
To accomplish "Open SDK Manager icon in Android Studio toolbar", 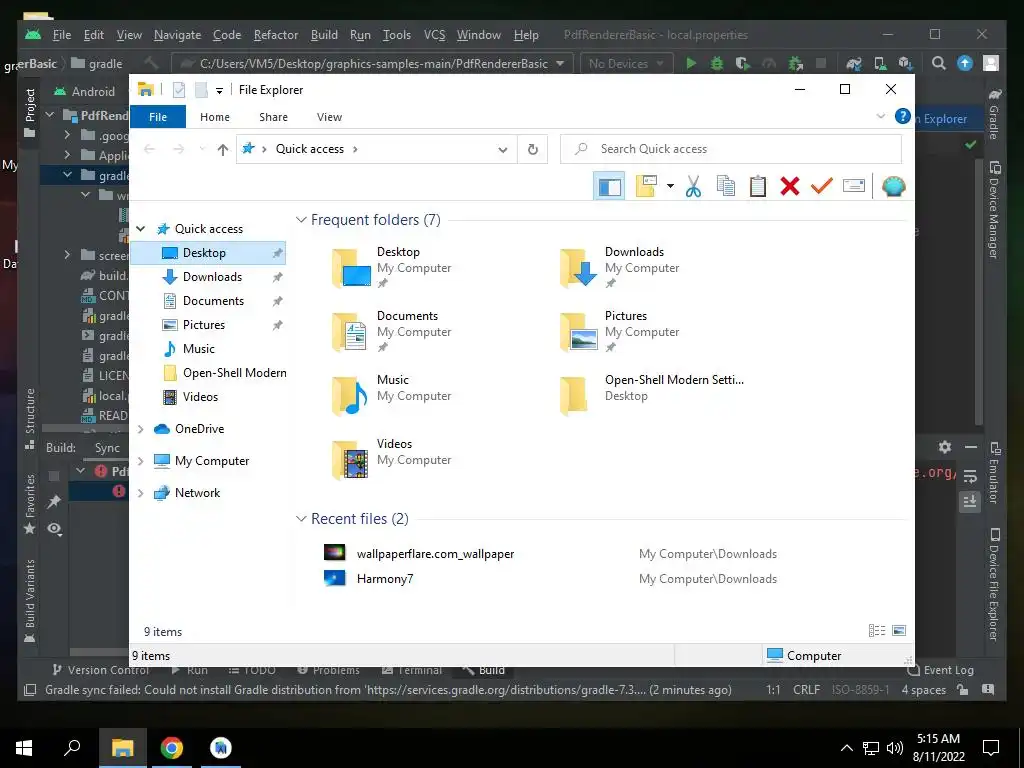I will click(905, 63).
